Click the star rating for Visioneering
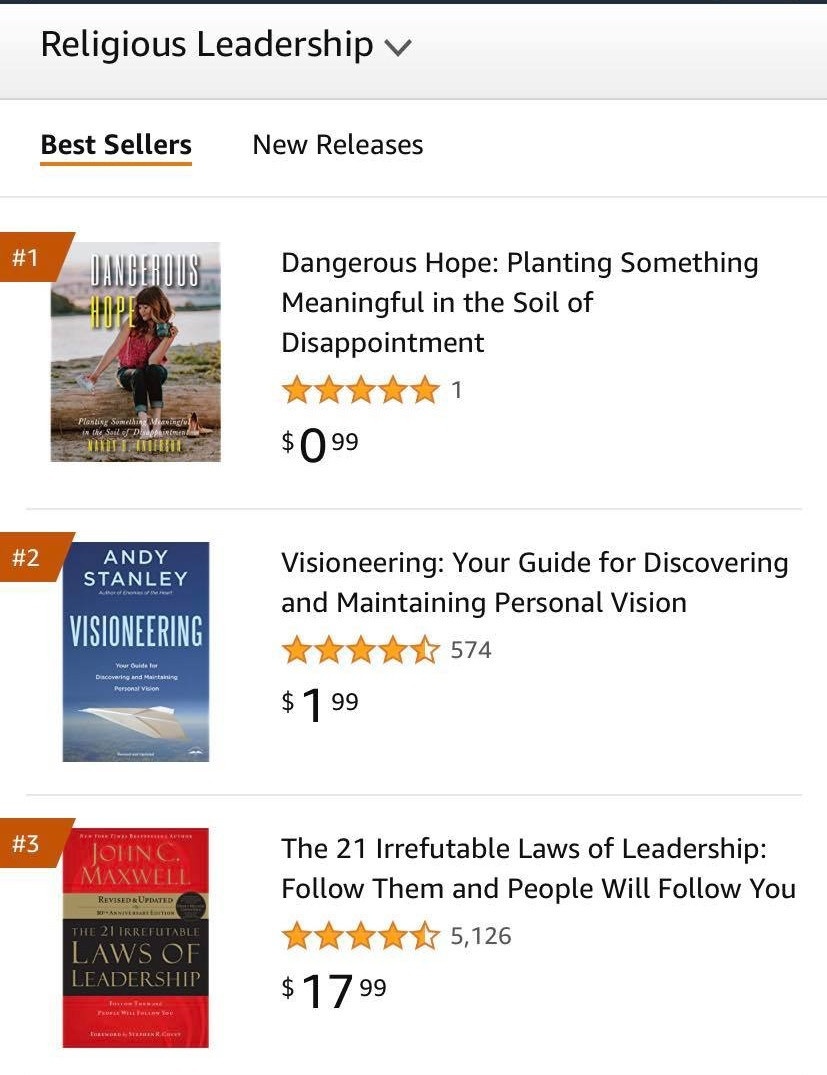Screen dimensions: 827x1075 (x=361, y=650)
